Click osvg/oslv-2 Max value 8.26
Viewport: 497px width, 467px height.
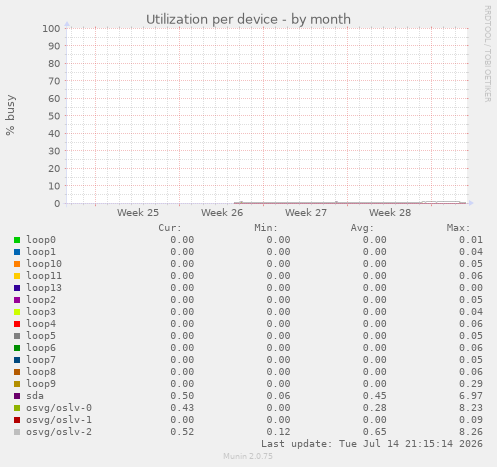[471, 432]
